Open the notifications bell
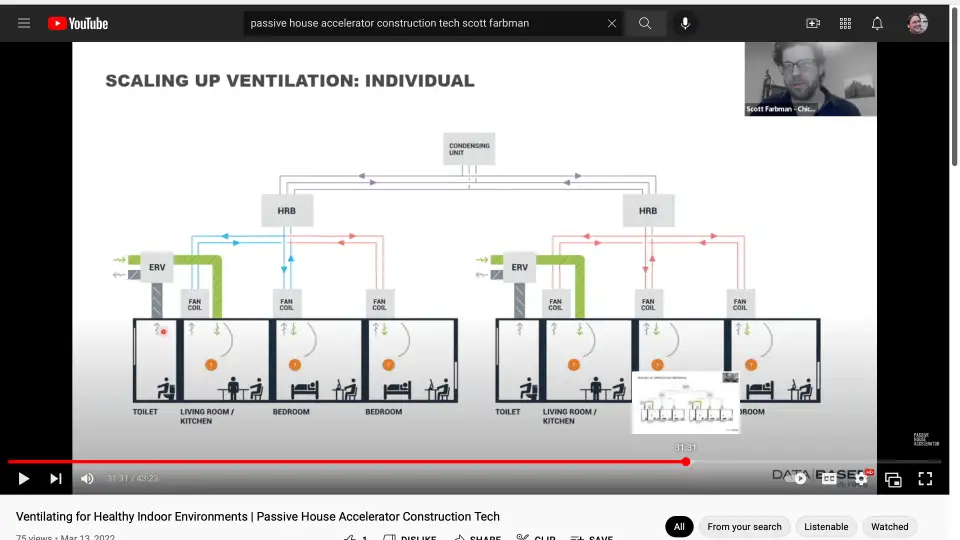The image size is (960, 540). click(x=877, y=23)
